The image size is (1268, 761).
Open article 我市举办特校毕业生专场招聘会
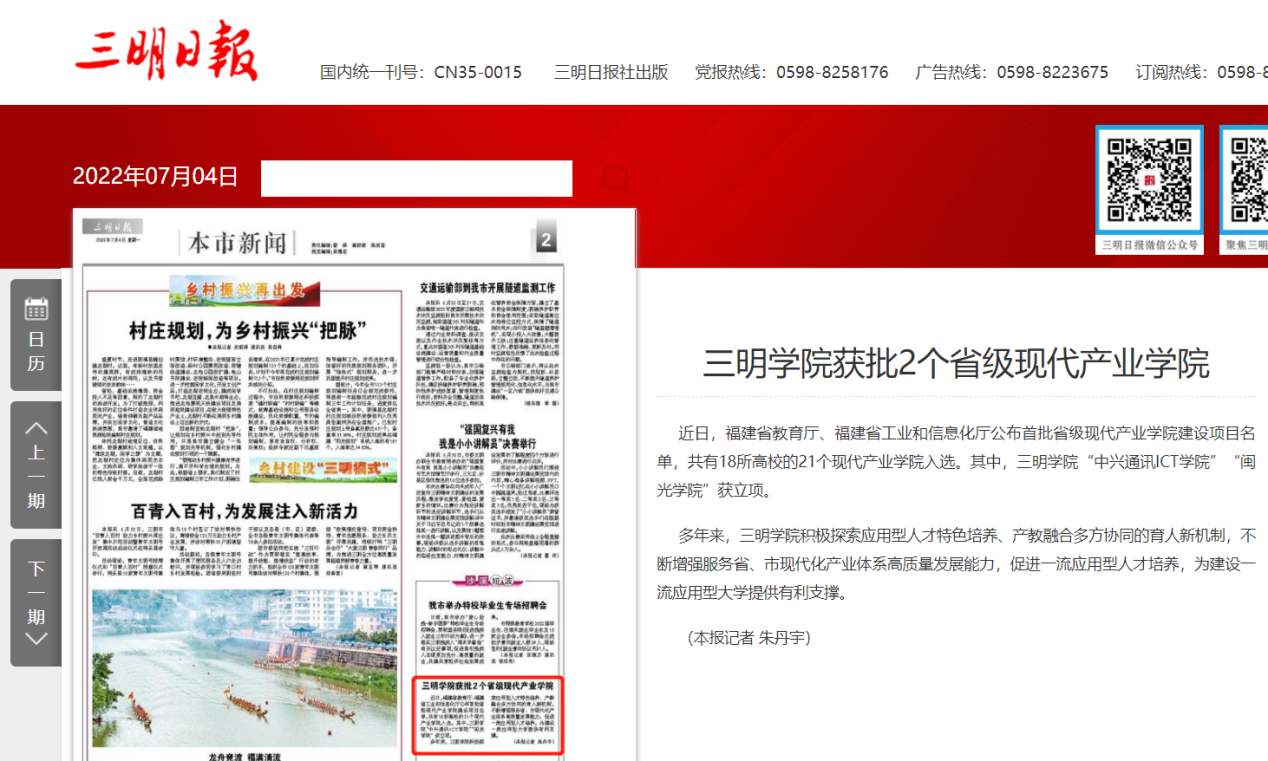[487, 606]
